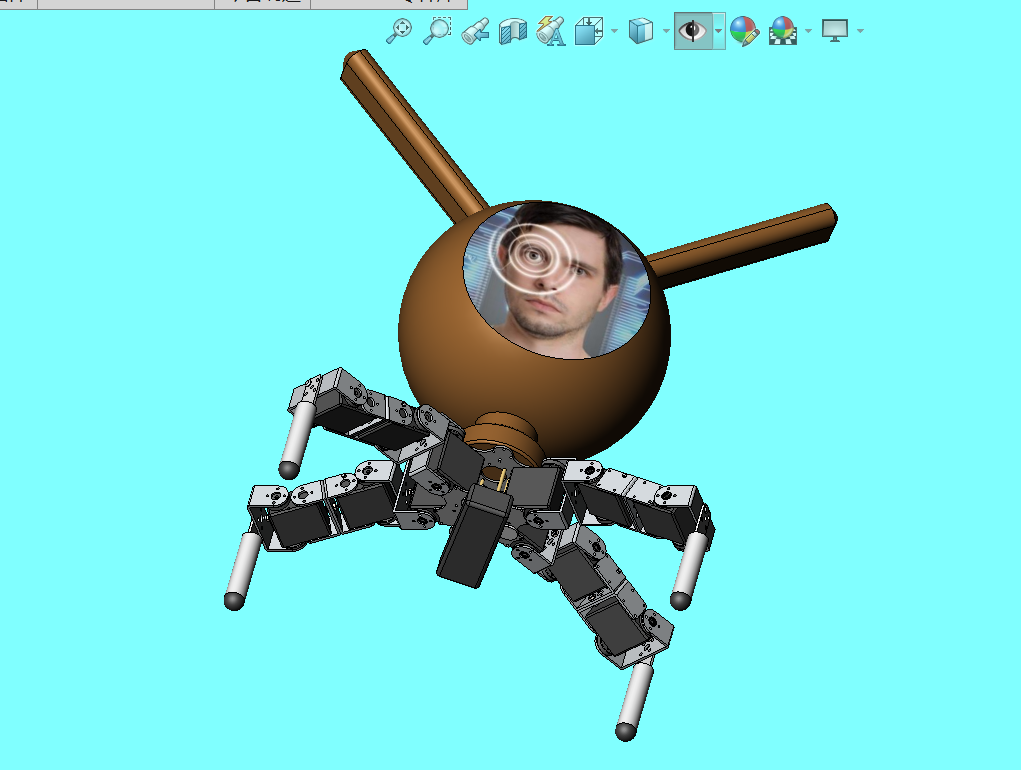The width and height of the screenshot is (1021, 770).
Task: Open Edit Appearance color ball
Action: (744, 31)
